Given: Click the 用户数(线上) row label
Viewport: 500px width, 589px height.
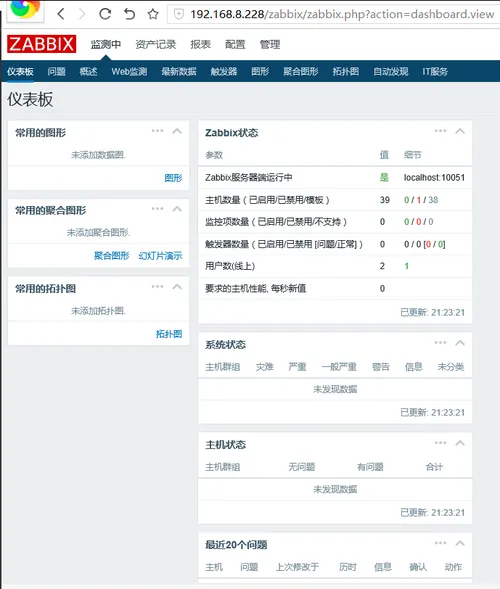Looking at the screenshot, I should click(x=230, y=266).
